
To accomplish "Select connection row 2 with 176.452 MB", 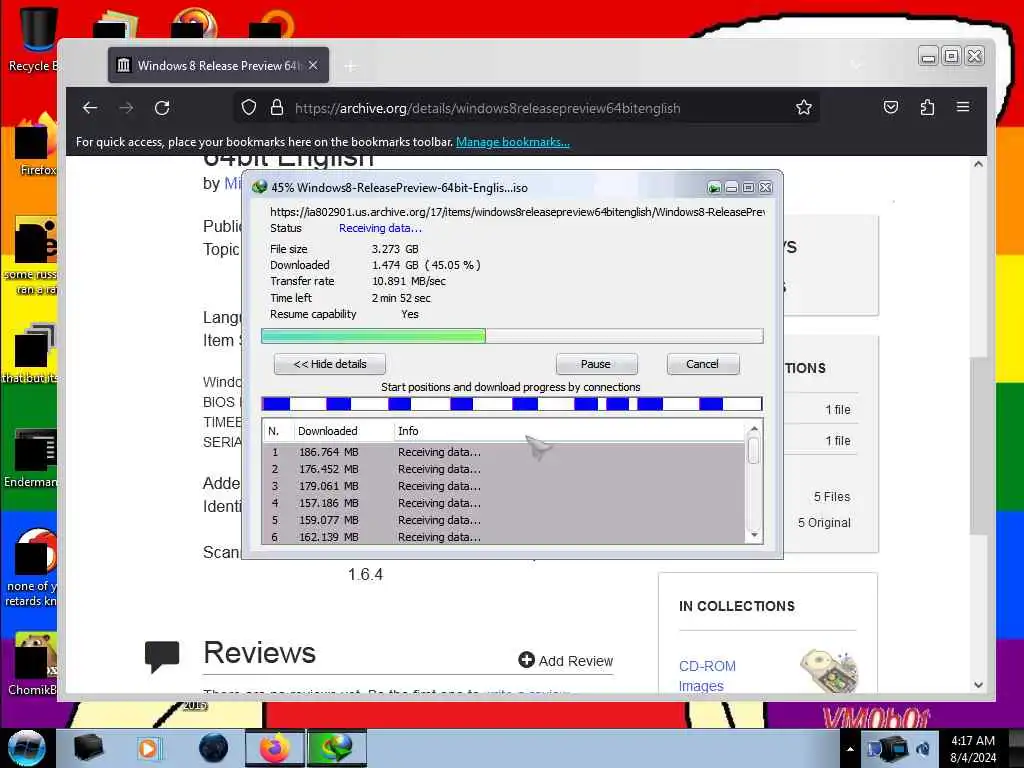I will click(503, 469).
